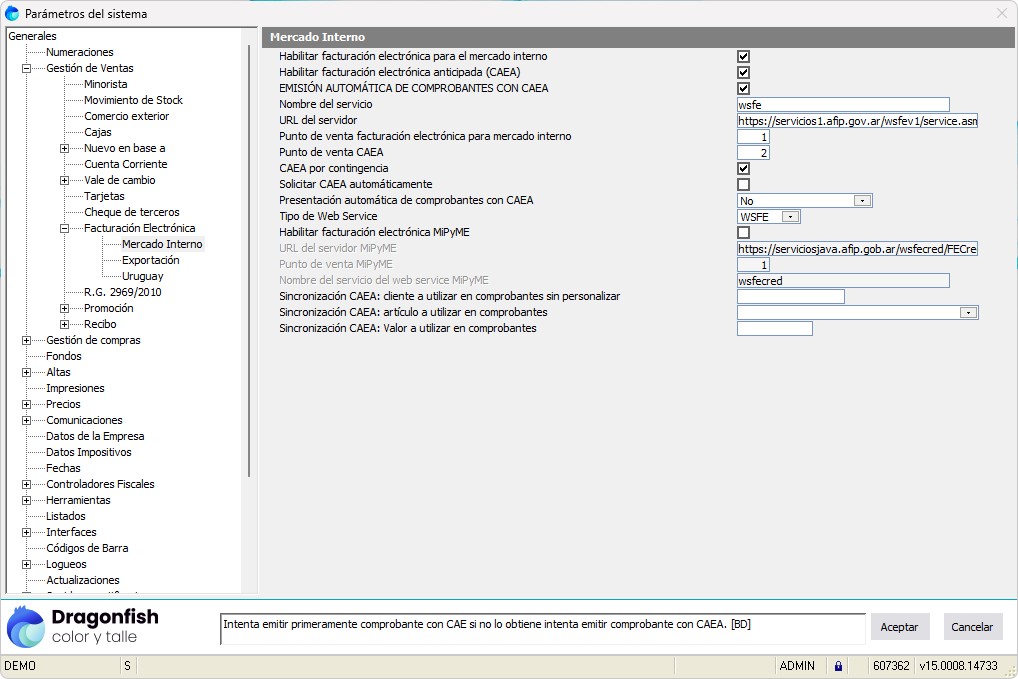The image size is (1018, 679).
Task: Open the artículo a utilizar dropdown
Action: 967,312
